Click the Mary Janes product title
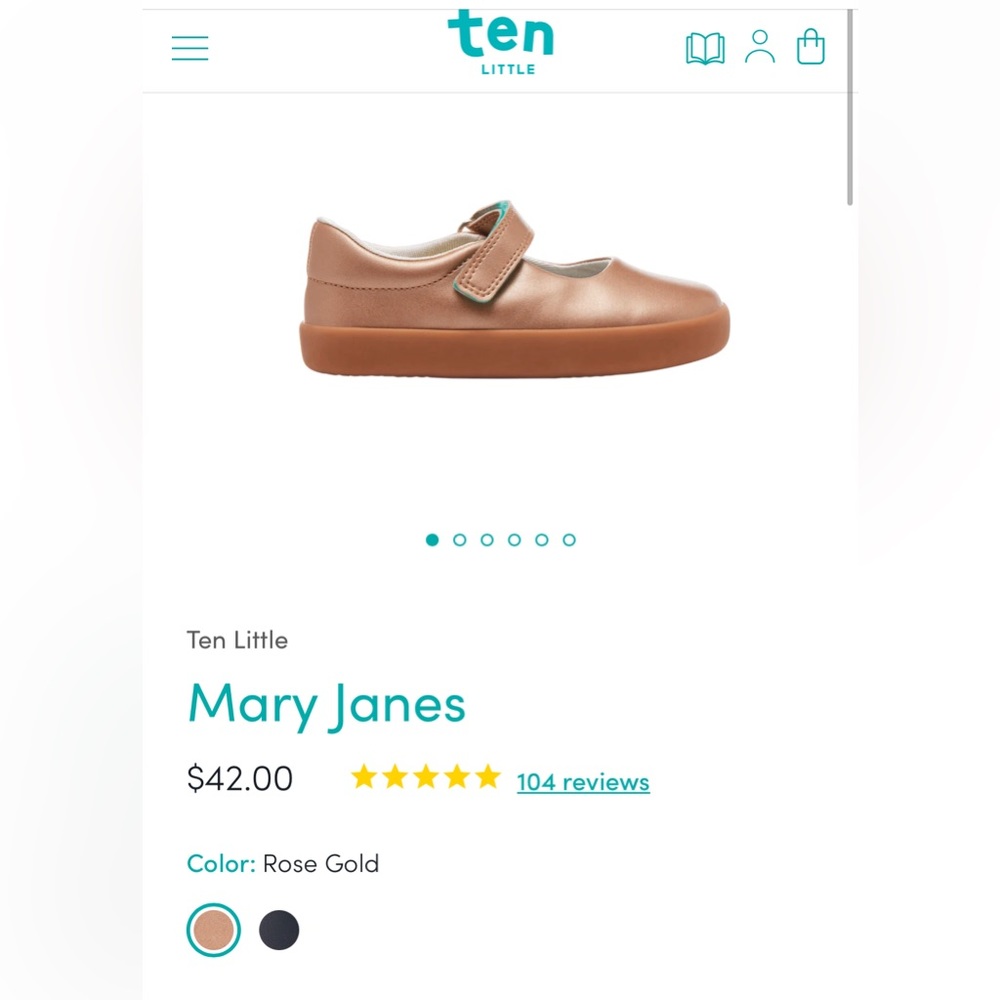1000x1000 pixels. coord(326,704)
